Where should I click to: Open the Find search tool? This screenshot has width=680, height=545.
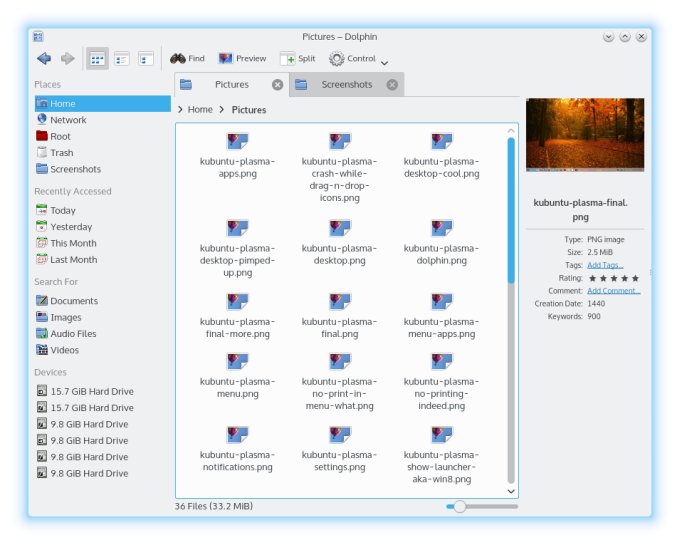pos(187,59)
